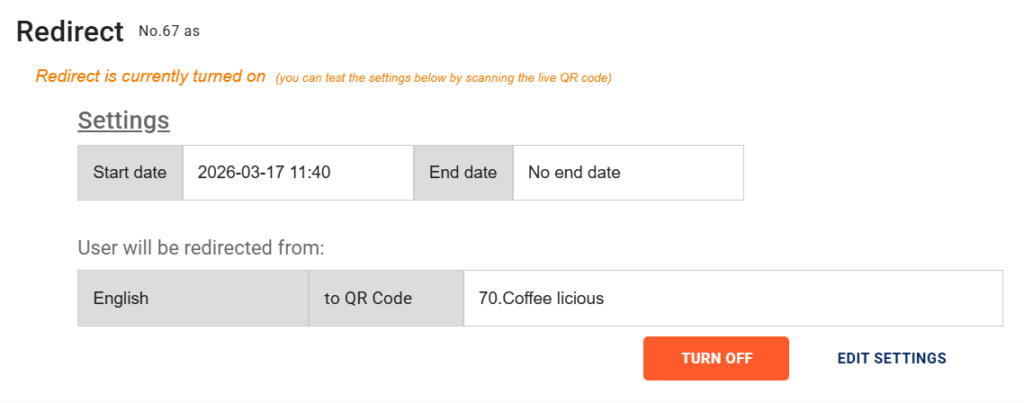Click the No.67 identifier beside the heading
The width and height of the screenshot is (1024, 403).
[x=157, y=31]
